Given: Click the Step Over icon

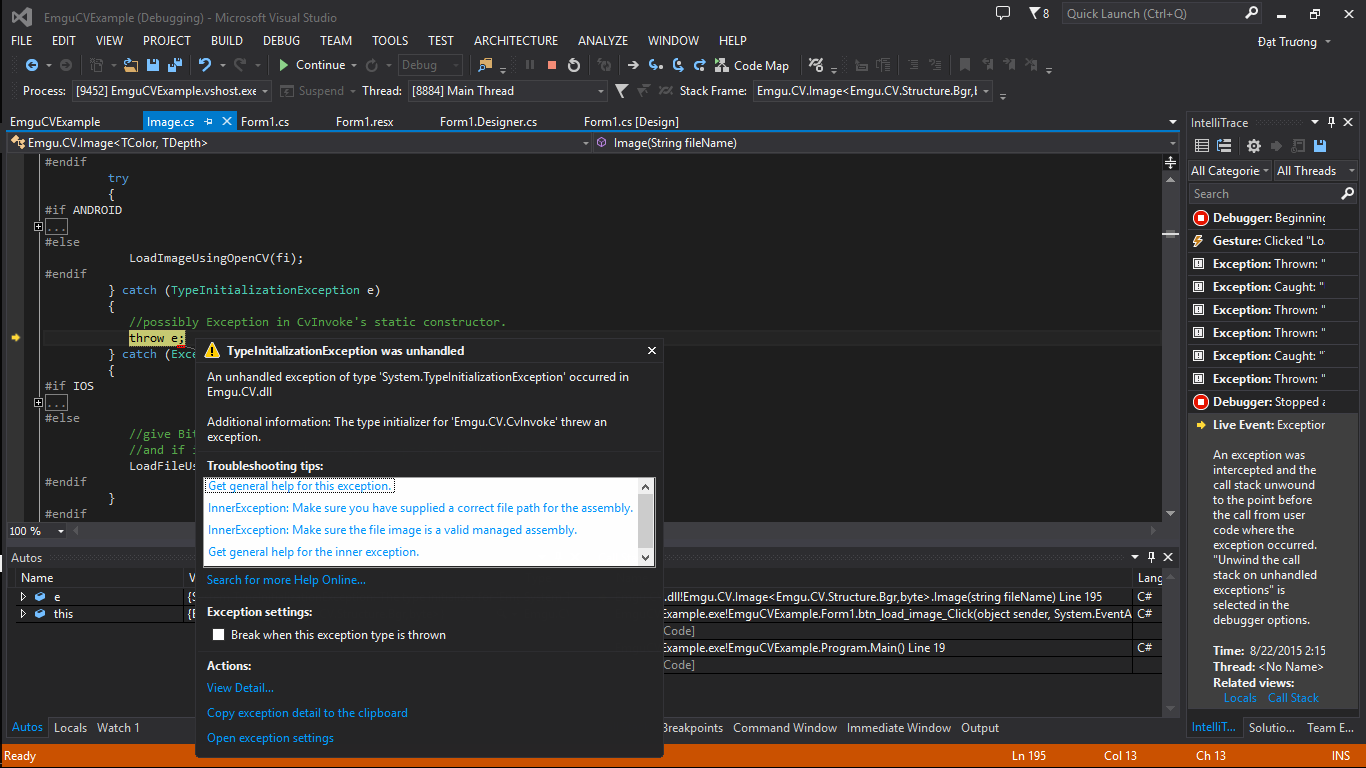Looking at the screenshot, I should pos(677,65).
